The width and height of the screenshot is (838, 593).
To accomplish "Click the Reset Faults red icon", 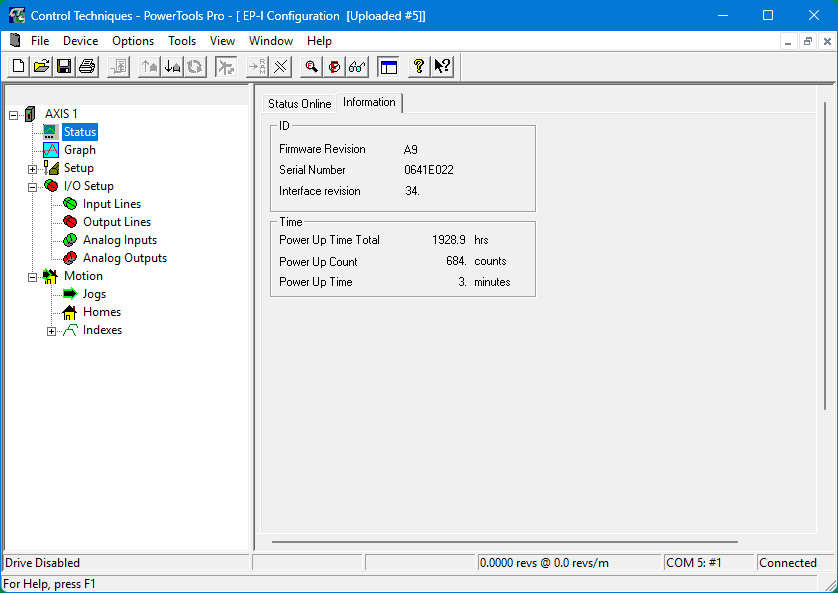I will [334, 67].
